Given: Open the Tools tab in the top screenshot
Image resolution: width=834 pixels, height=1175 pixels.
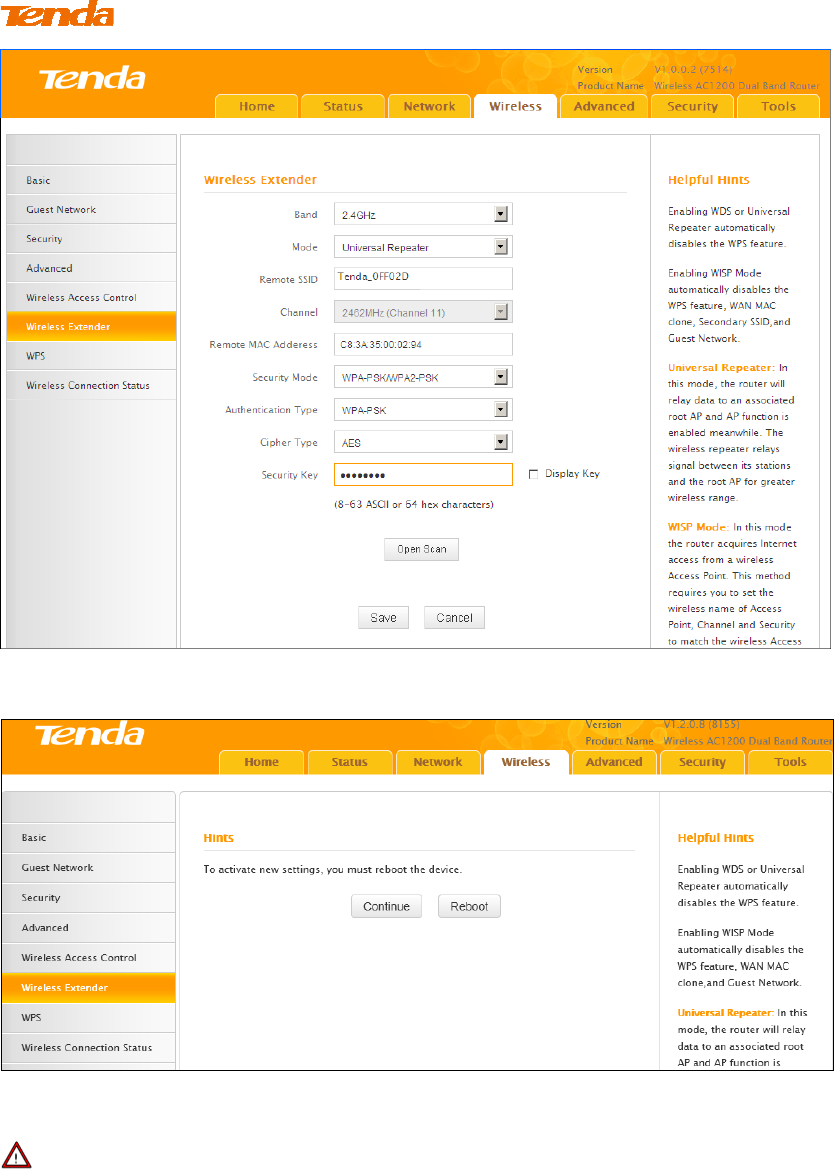Looking at the screenshot, I should pyautogui.click(x=779, y=106).
